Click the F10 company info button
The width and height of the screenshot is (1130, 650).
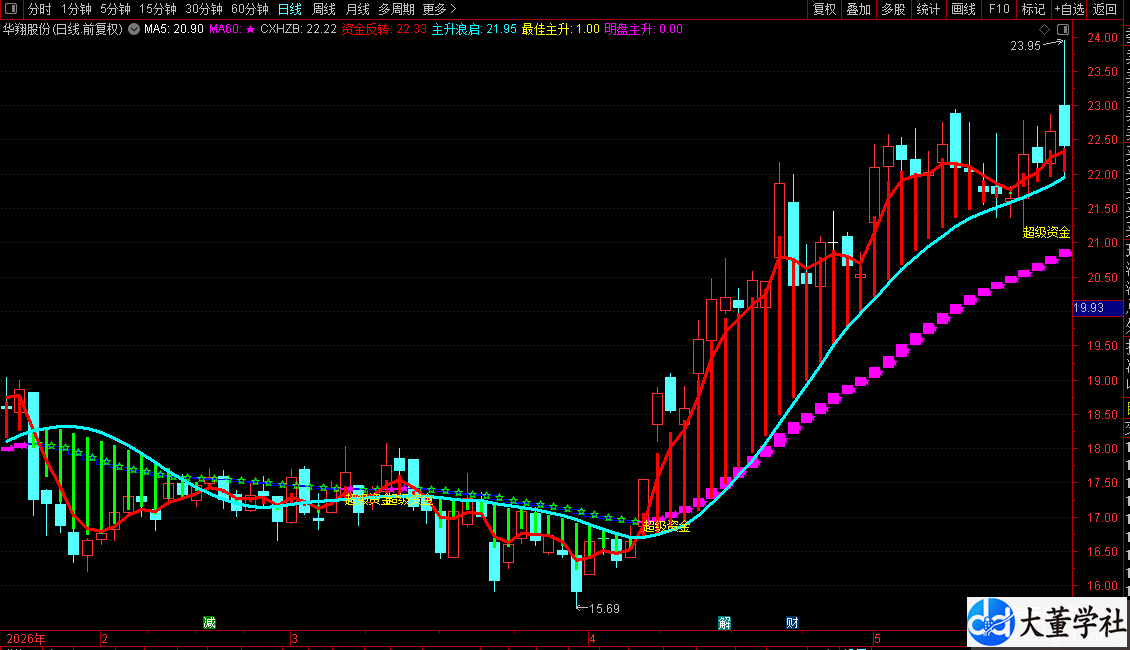click(999, 9)
